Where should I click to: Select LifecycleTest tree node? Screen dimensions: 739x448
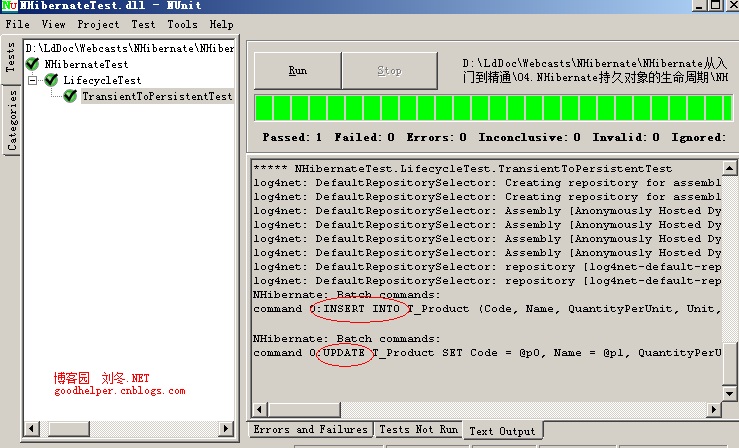pos(102,80)
